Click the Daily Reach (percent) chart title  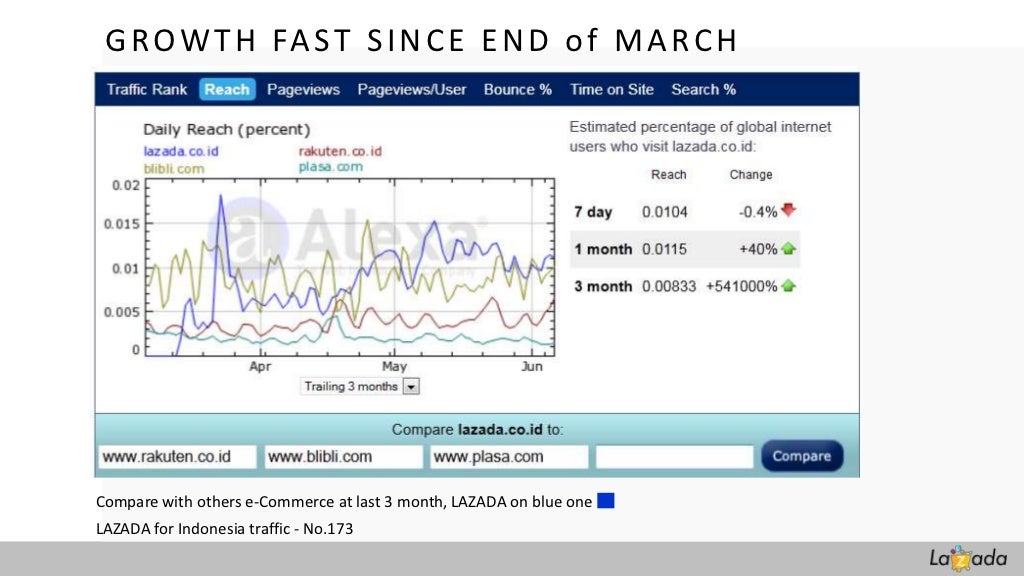click(x=227, y=129)
